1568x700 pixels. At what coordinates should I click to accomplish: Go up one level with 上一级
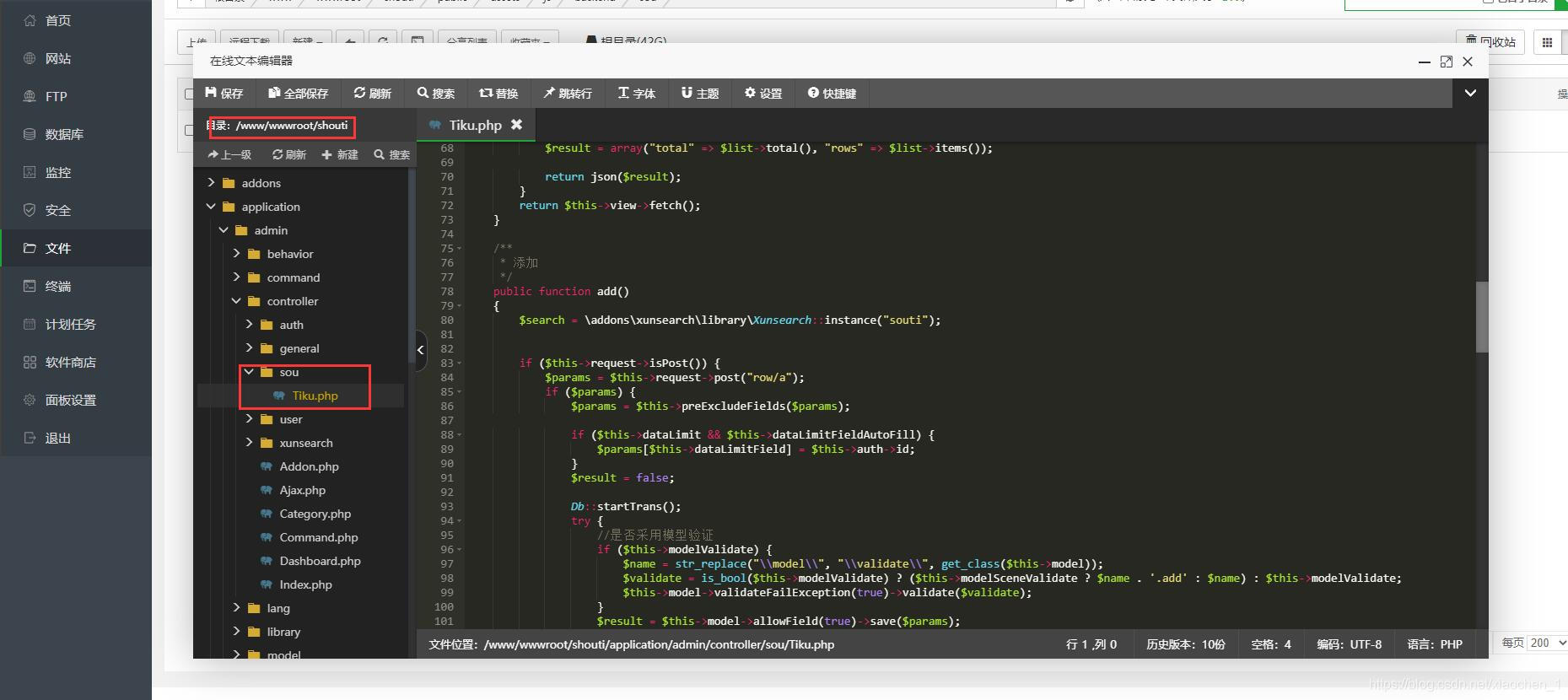[x=229, y=154]
